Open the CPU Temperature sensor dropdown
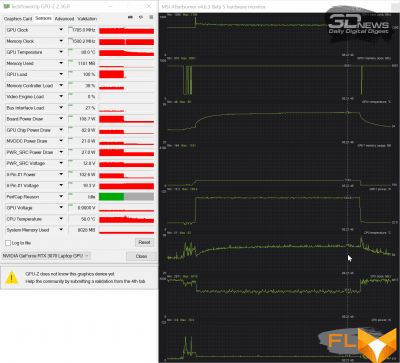Screen dimensions: 400x363 point(61,219)
